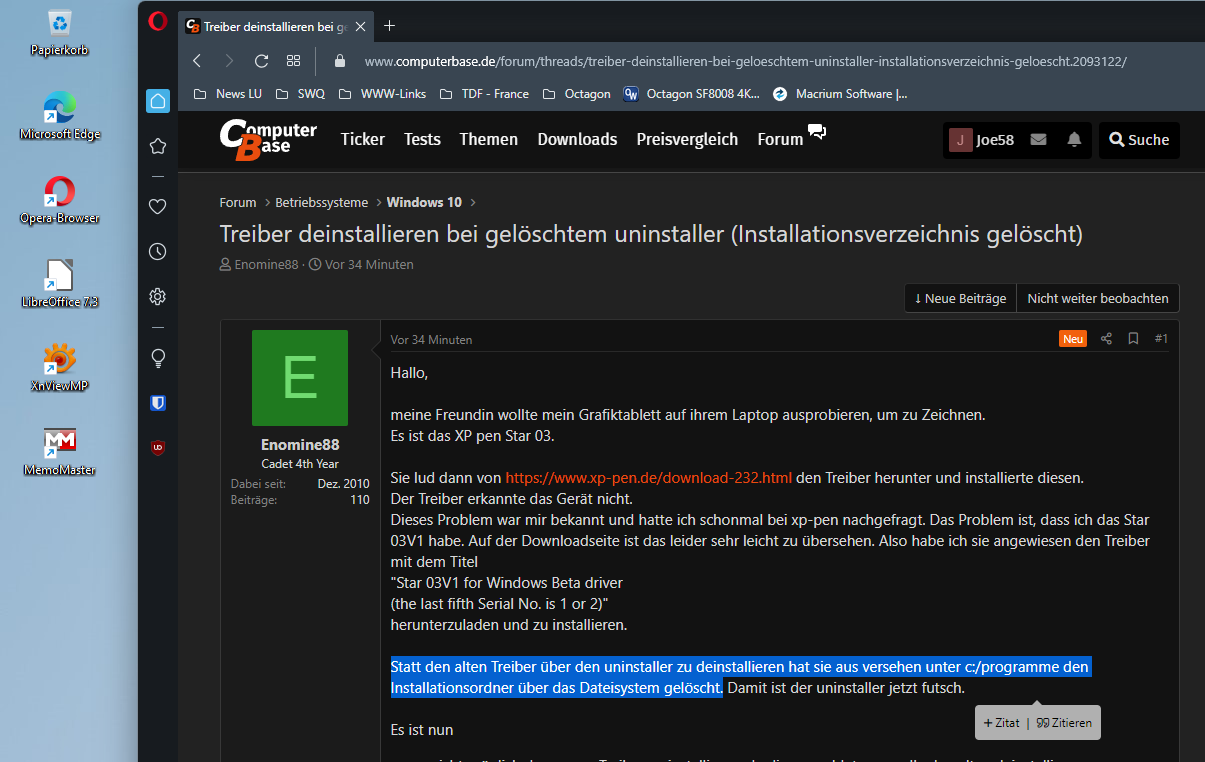The width and height of the screenshot is (1205, 762).
Task: Open thread author Enomine88 link under title
Action: point(266,265)
